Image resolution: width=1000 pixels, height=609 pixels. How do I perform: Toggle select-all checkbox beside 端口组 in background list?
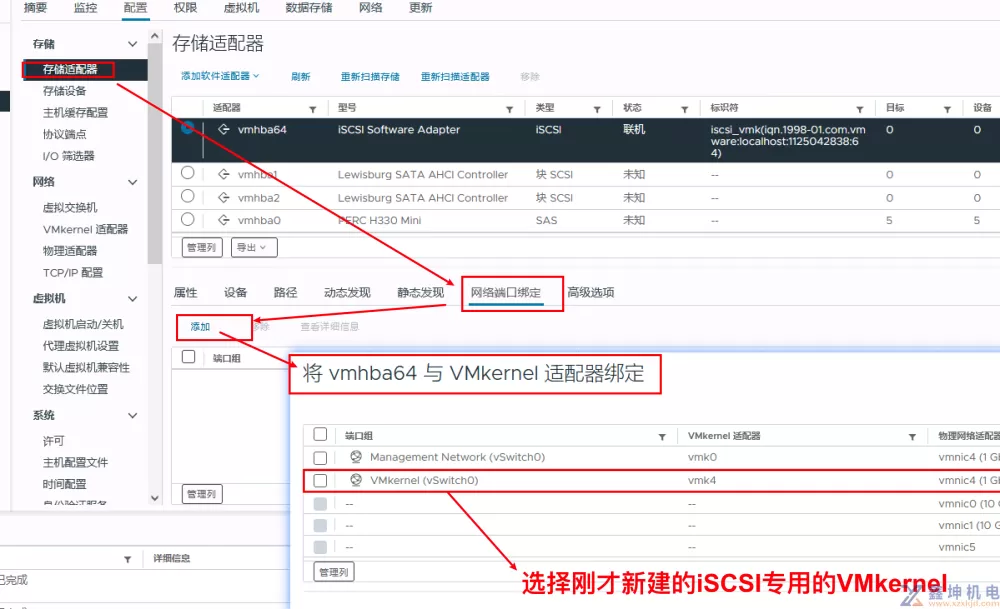click(x=188, y=356)
